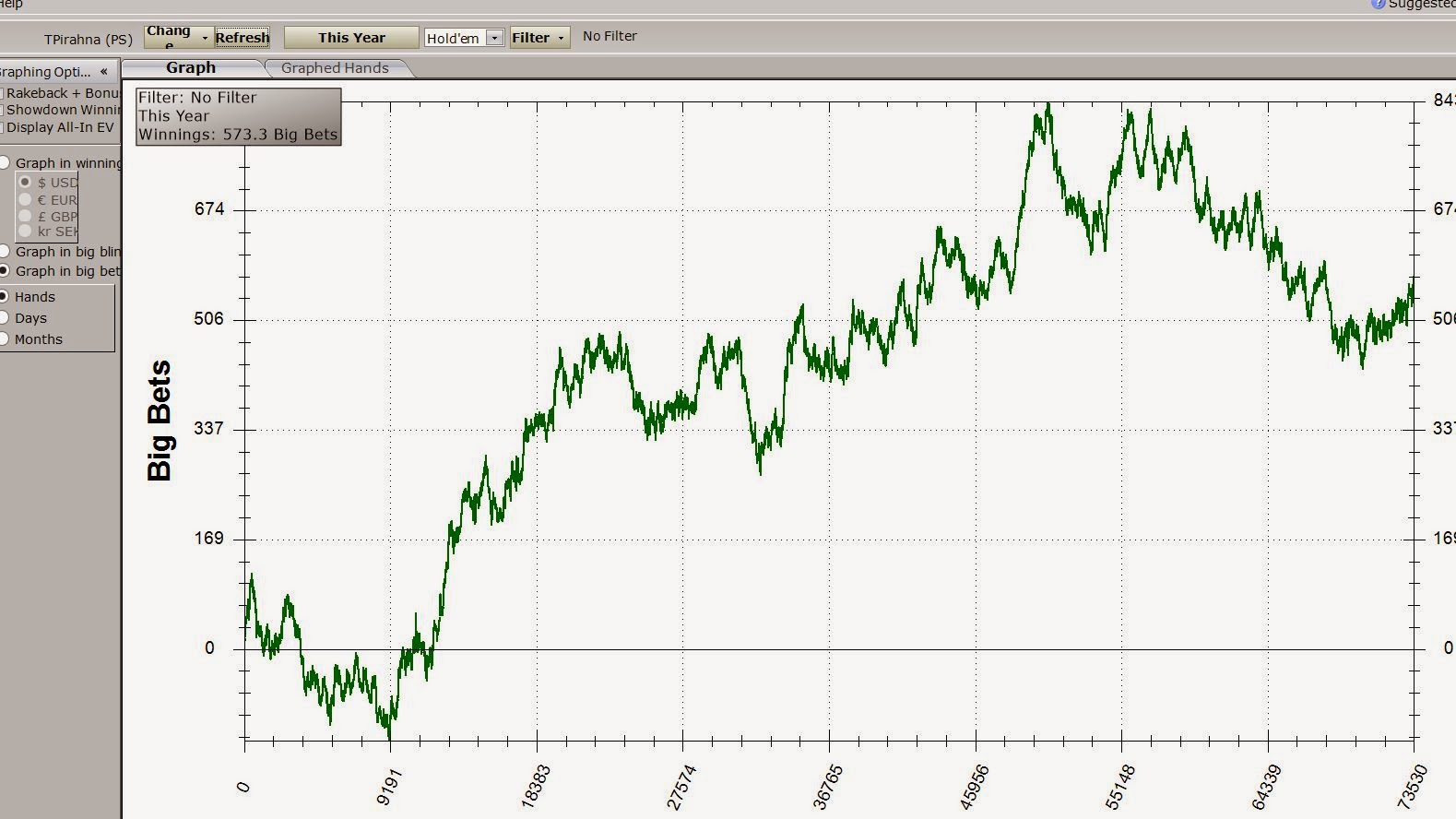Open the Change player dropdown arrow
The width and height of the screenshot is (1456, 819).
[x=205, y=38]
